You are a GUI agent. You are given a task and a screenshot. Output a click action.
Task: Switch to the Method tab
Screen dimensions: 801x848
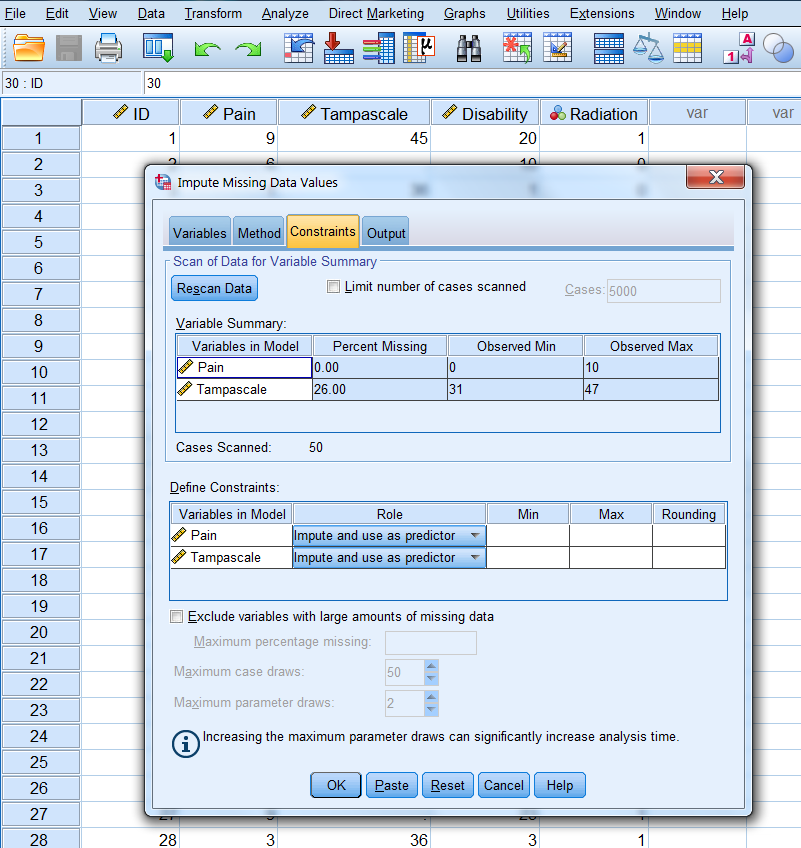click(x=259, y=233)
